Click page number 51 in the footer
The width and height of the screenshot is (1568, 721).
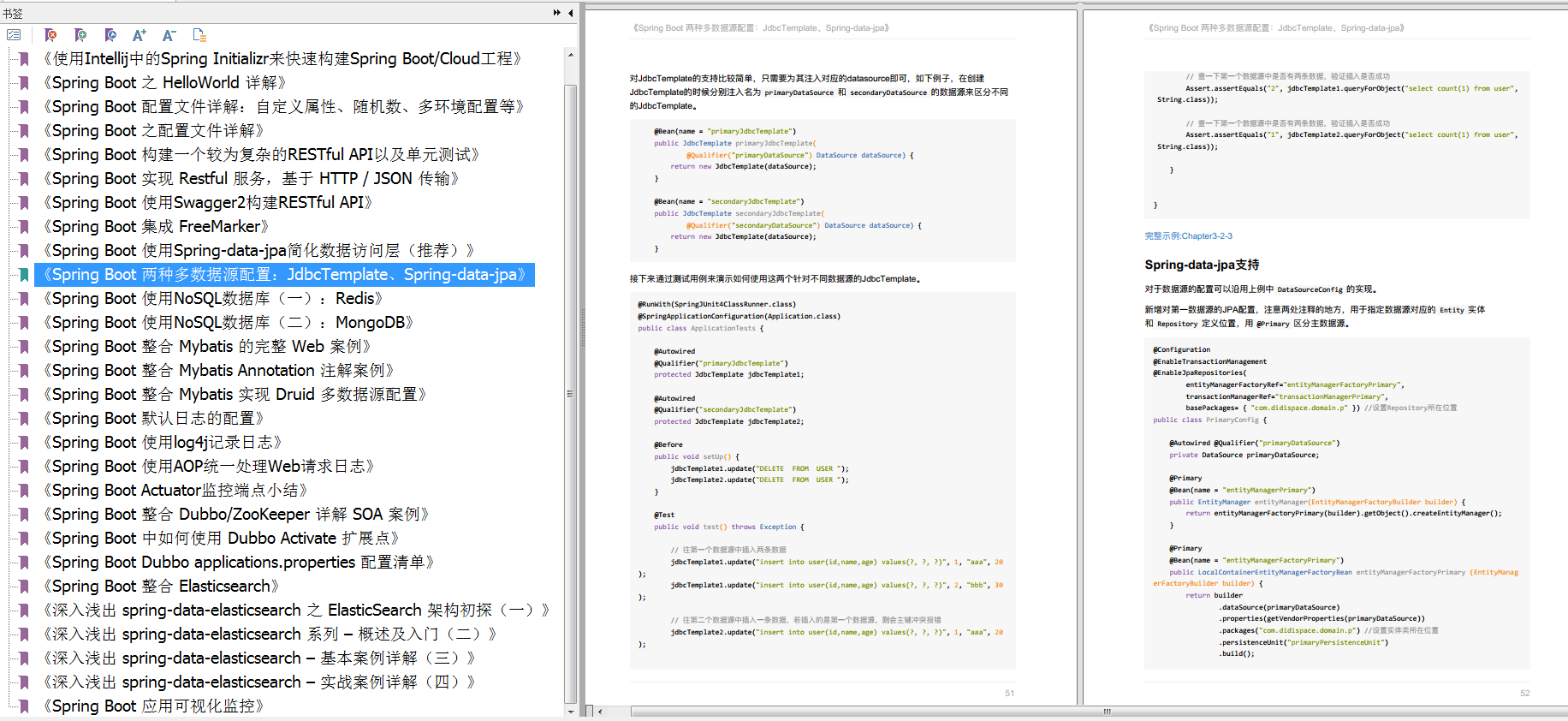pos(1009,694)
